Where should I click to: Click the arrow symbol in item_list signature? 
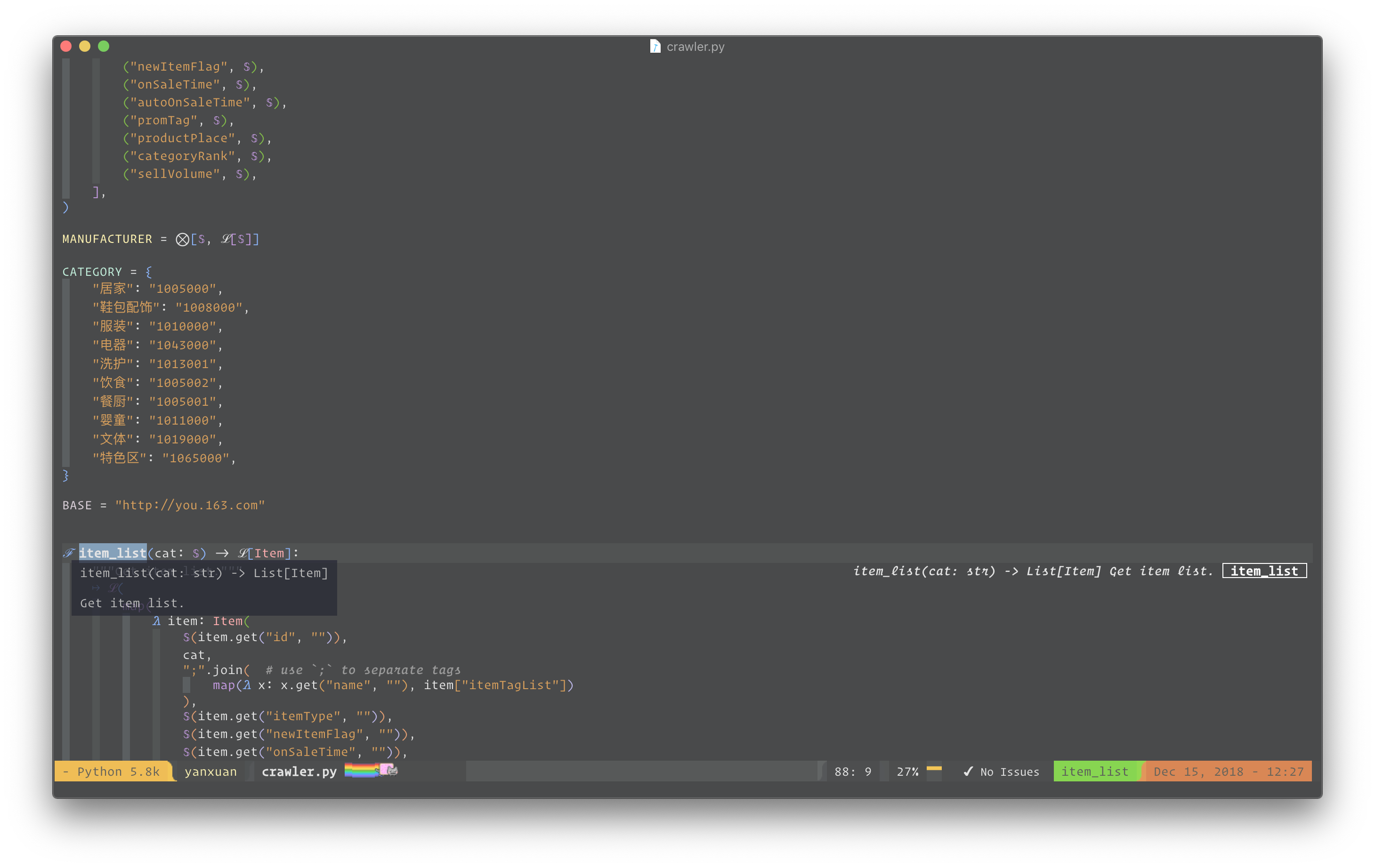pyautogui.click(x=222, y=553)
